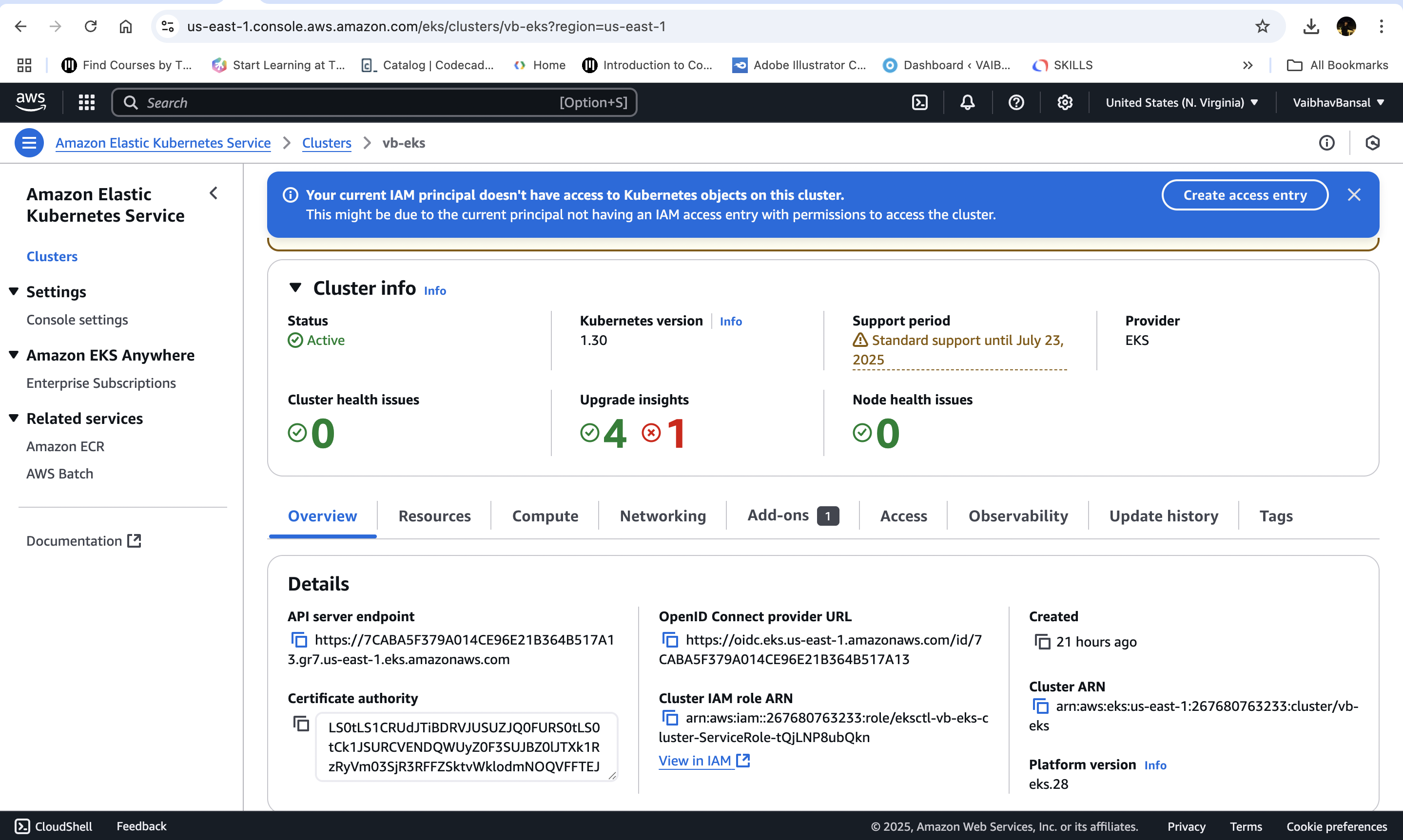
Task: Show more hidden bookmarks chevron
Action: pos(1248,65)
